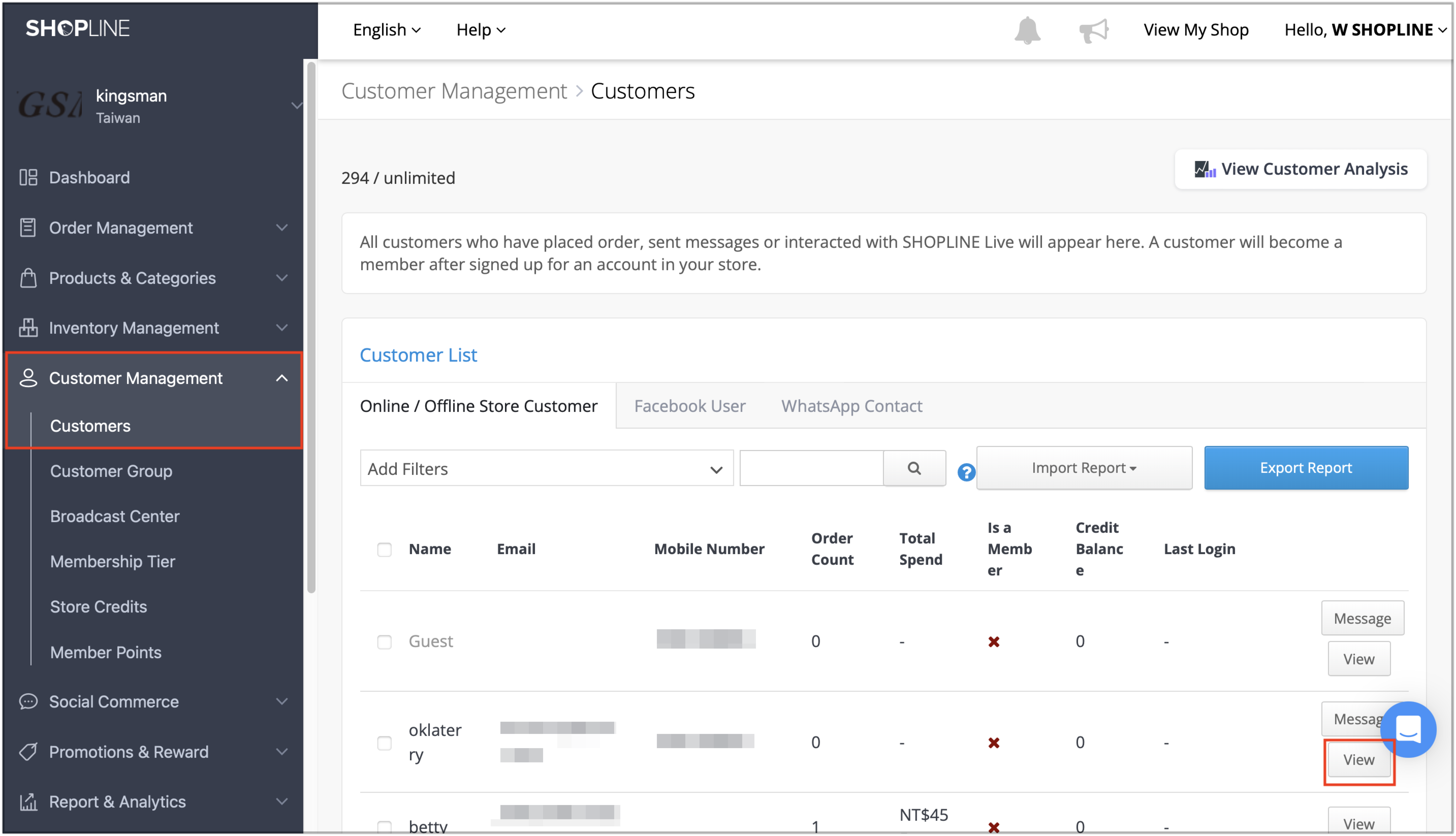The image size is (1456, 836).
Task: Click the sidebar vertical scrollbar
Action: (312, 327)
